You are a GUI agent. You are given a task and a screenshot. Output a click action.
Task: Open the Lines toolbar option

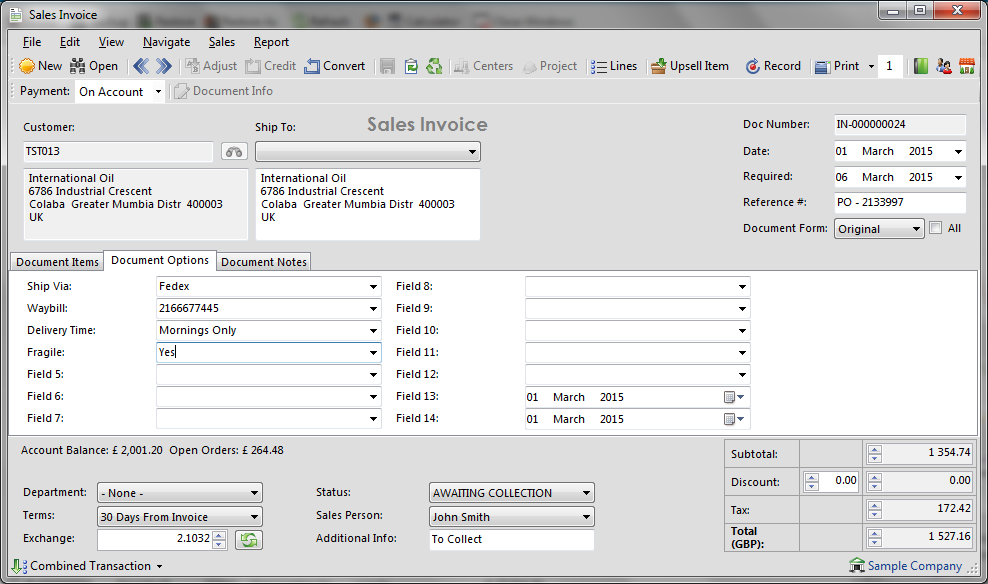(x=613, y=66)
